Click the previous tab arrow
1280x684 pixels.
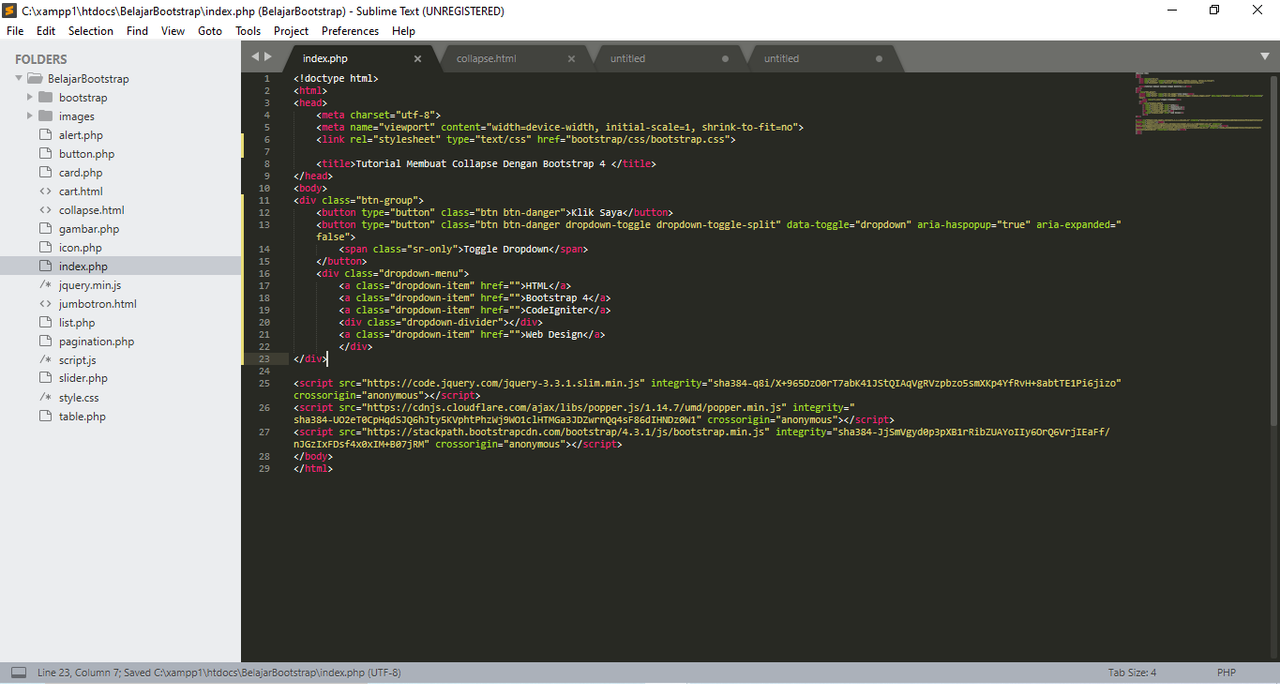pos(255,57)
